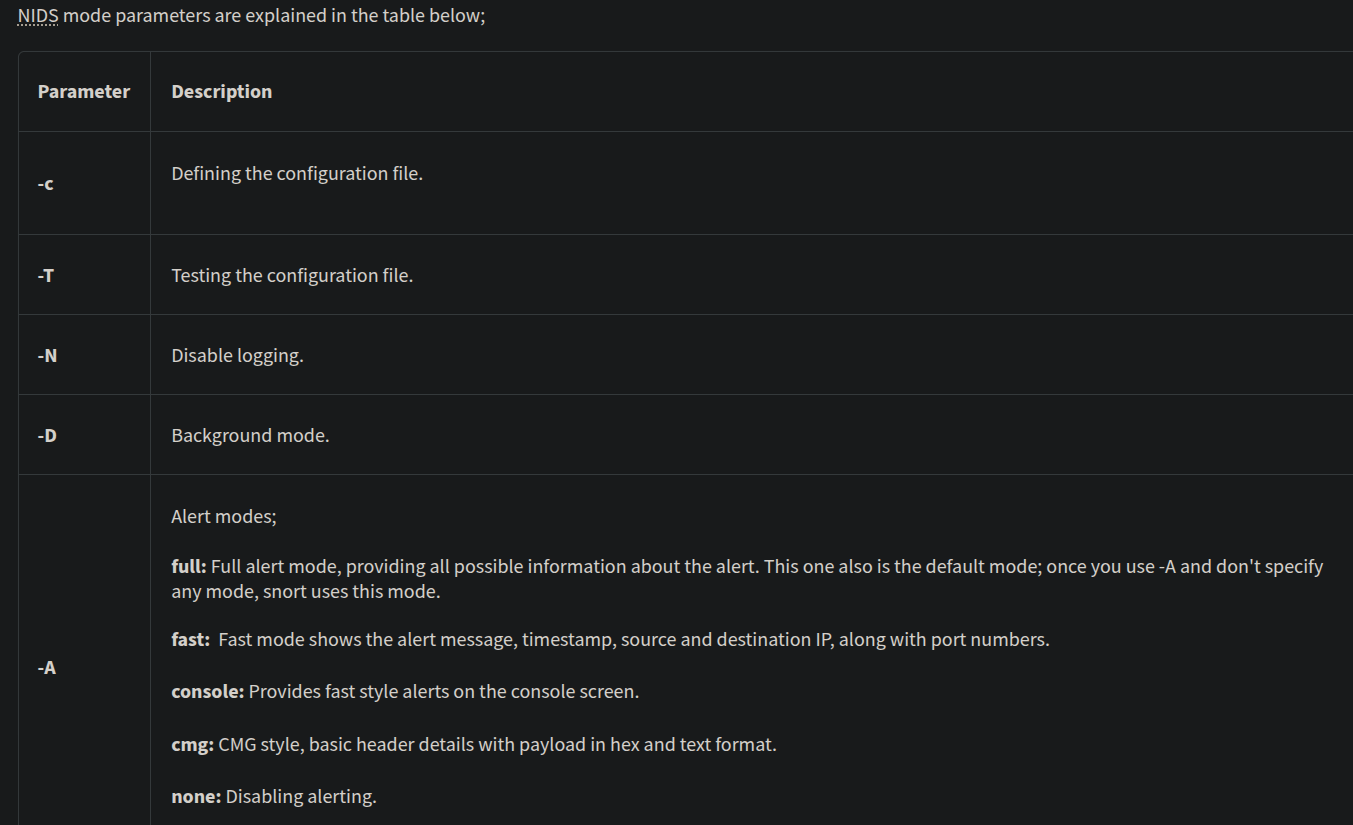This screenshot has width=1353, height=825.
Task: Click the underlined NIDS abbreviation
Action: click(38, 17)
